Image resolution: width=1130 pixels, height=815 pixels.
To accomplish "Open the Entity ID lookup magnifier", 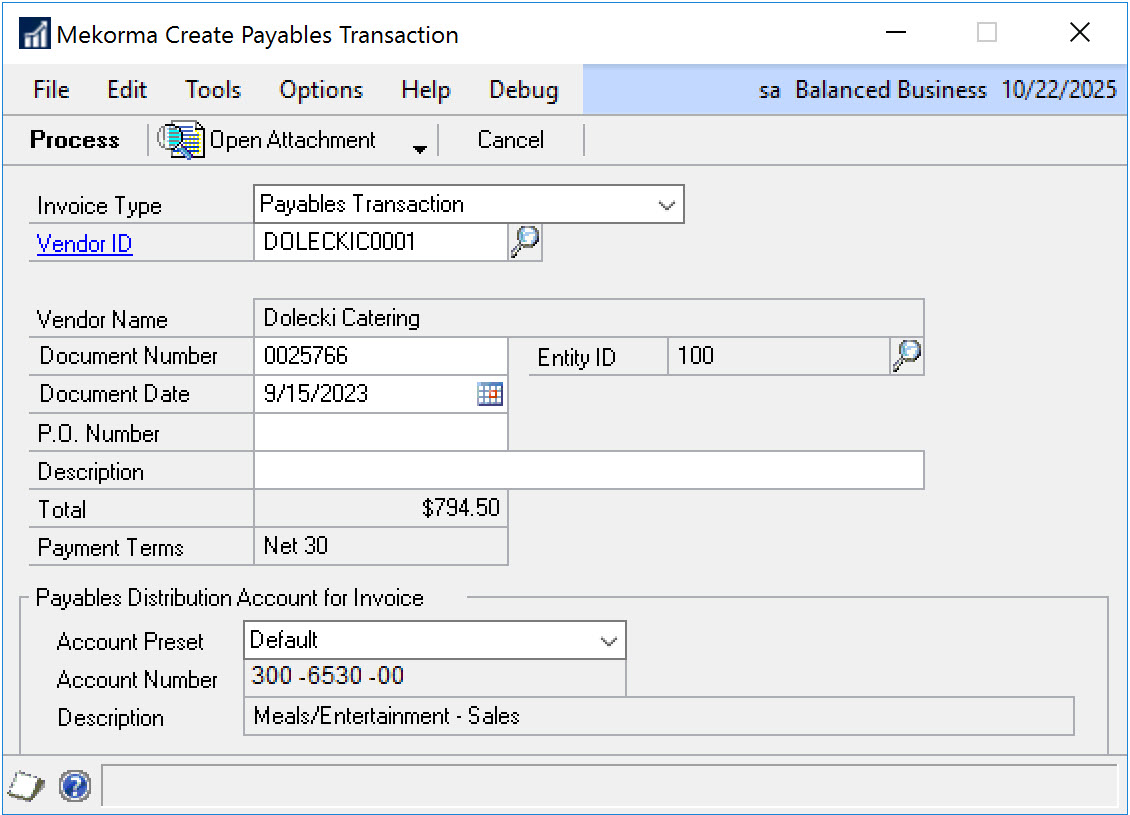I will click(x=907, y=356).
